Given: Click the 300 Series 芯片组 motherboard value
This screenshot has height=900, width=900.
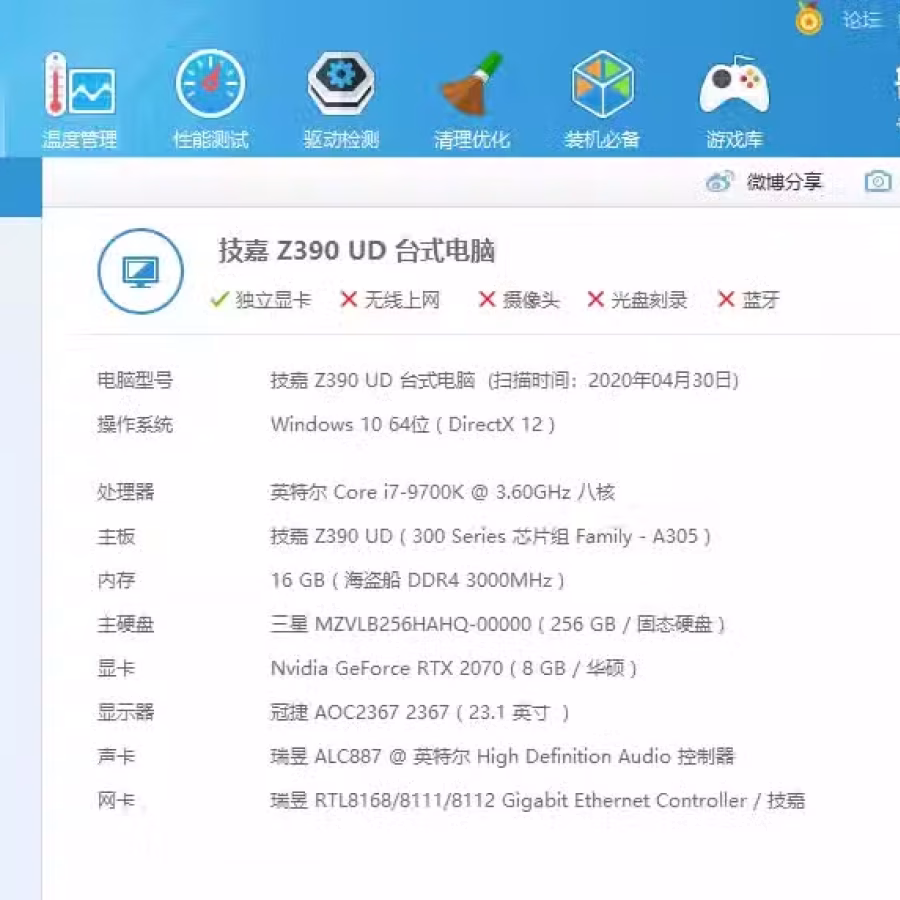Looking at the screenshot, I should (x=491, y=537).
